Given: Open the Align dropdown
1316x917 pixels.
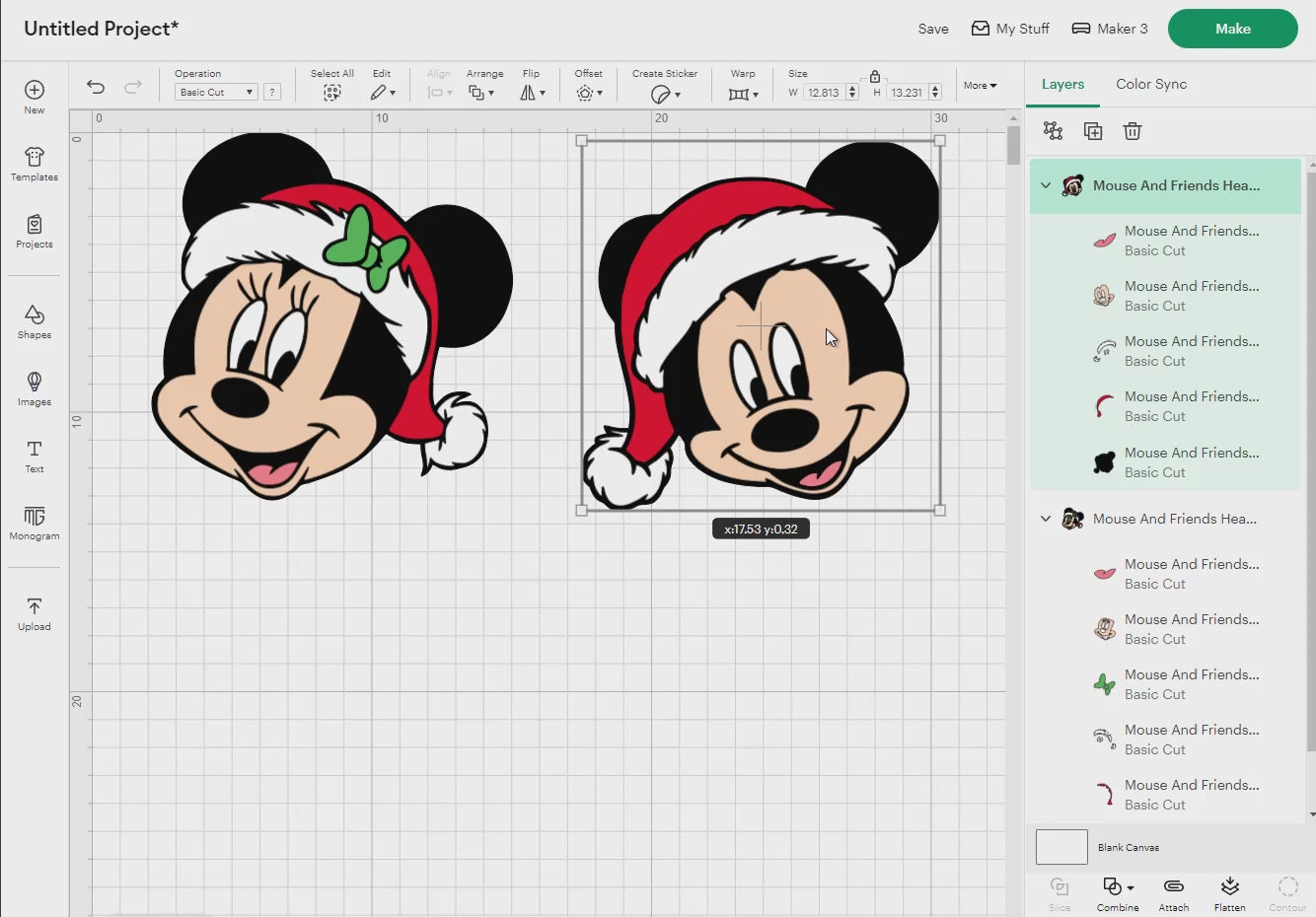Looking at the screenshot, I should tap(439, 92).
